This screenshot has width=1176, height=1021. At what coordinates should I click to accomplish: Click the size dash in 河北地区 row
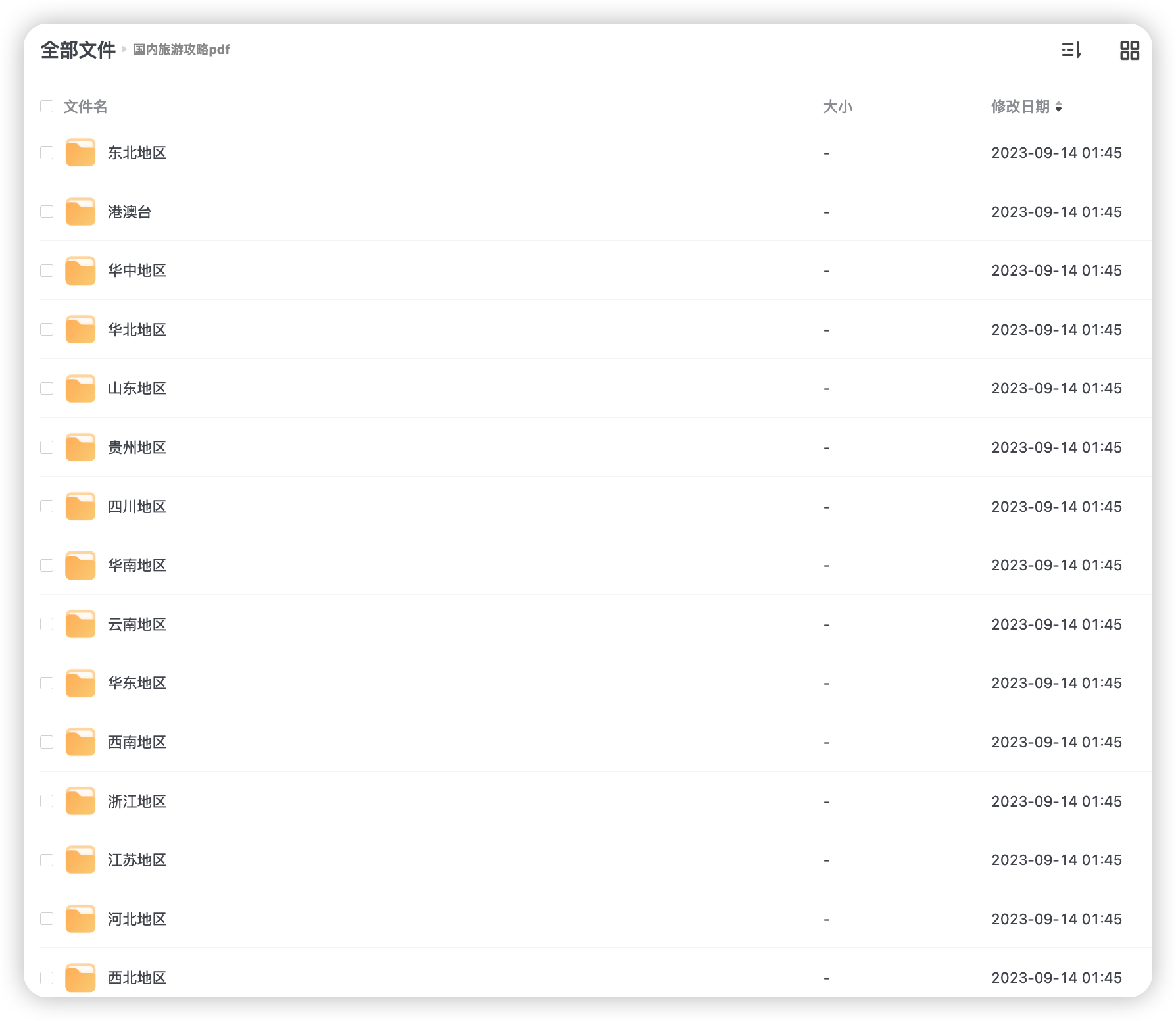[826, 920]
